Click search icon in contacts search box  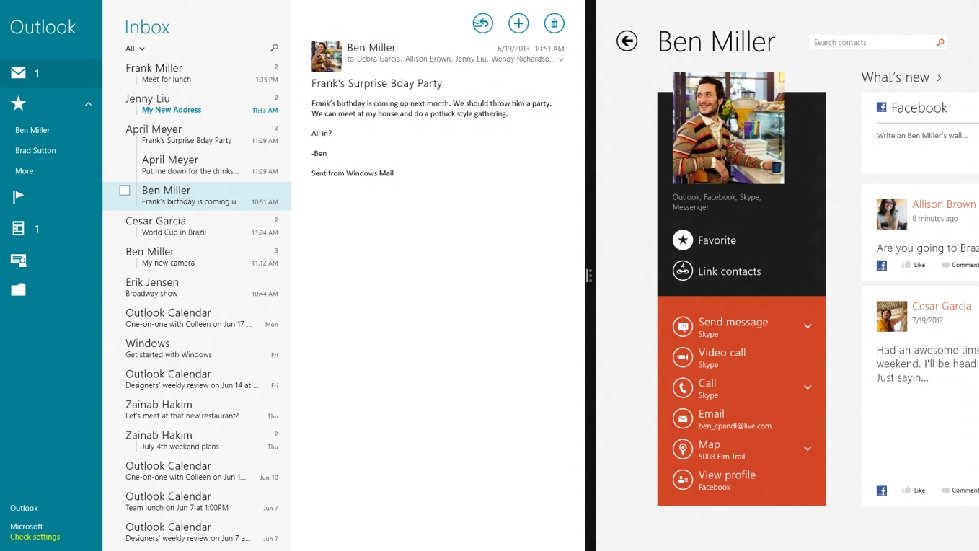point(940,42)
